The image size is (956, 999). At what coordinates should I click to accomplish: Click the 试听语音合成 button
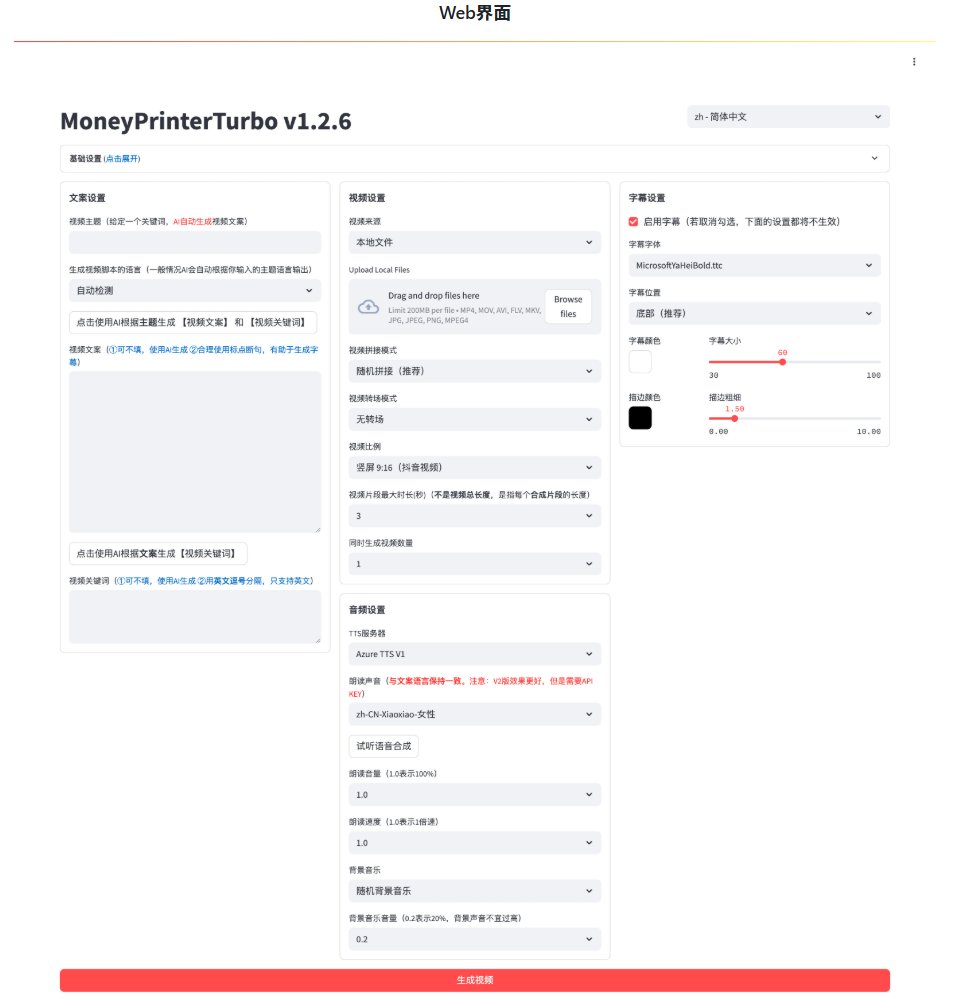tap(383, 746)
